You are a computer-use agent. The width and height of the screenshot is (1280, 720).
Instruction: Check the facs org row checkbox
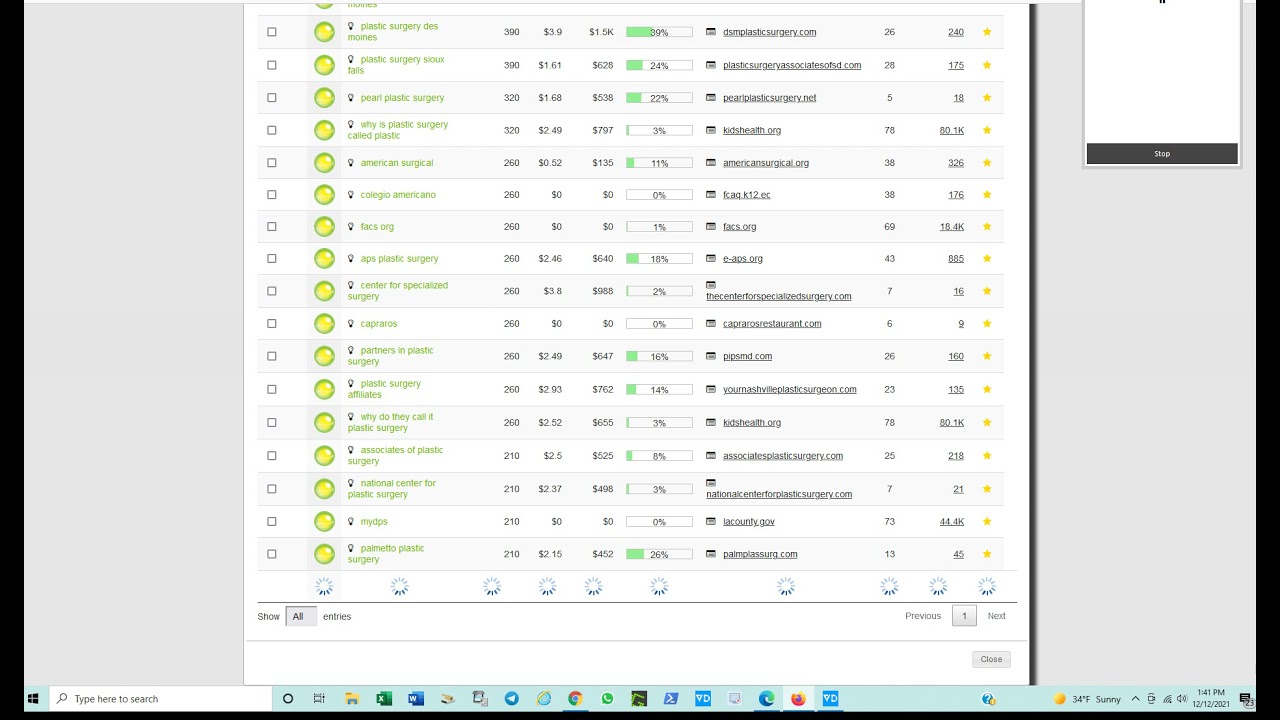(x=271, y=227)
